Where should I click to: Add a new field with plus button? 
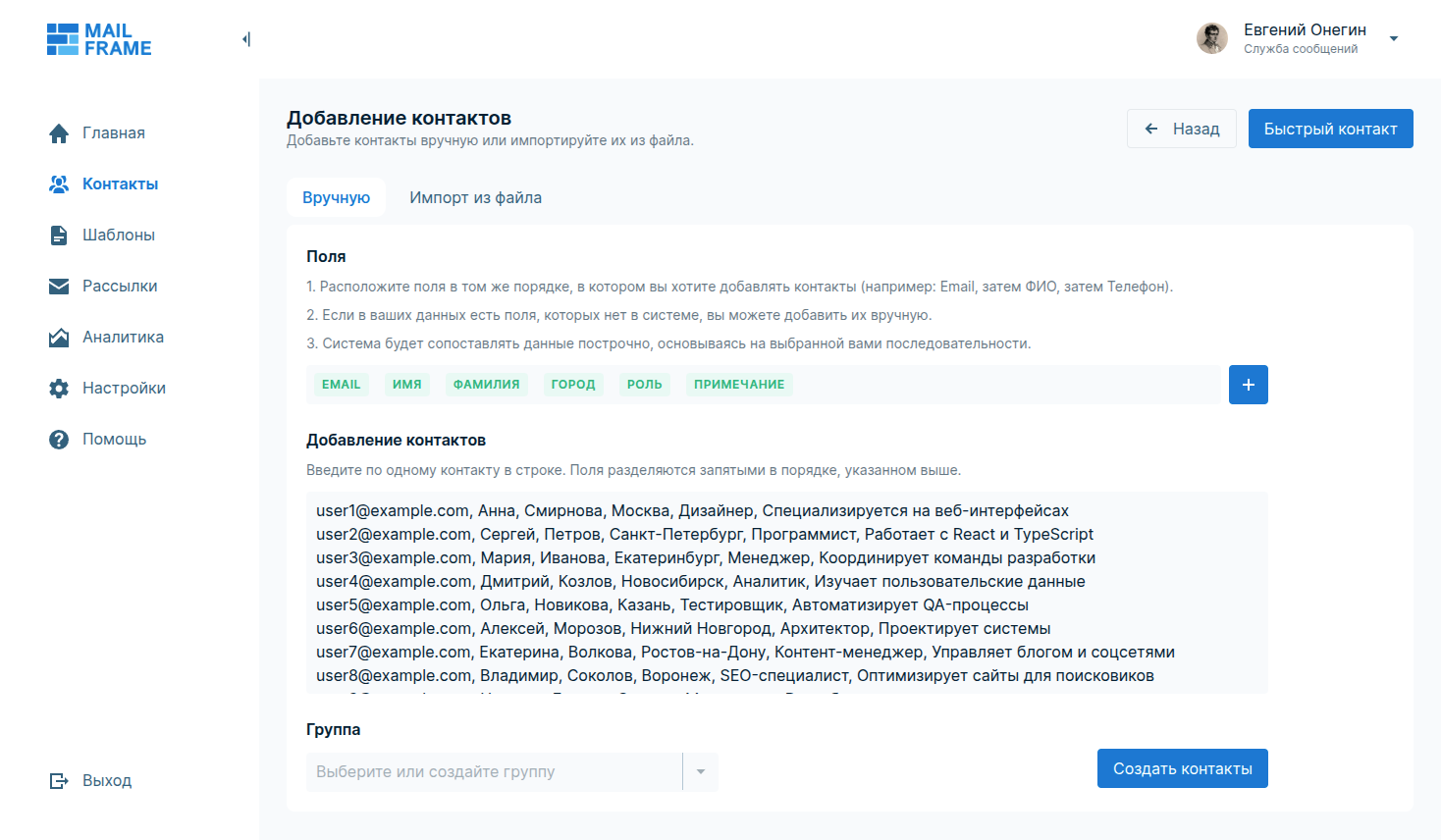pyautogui.click(x=1248, y=385)
